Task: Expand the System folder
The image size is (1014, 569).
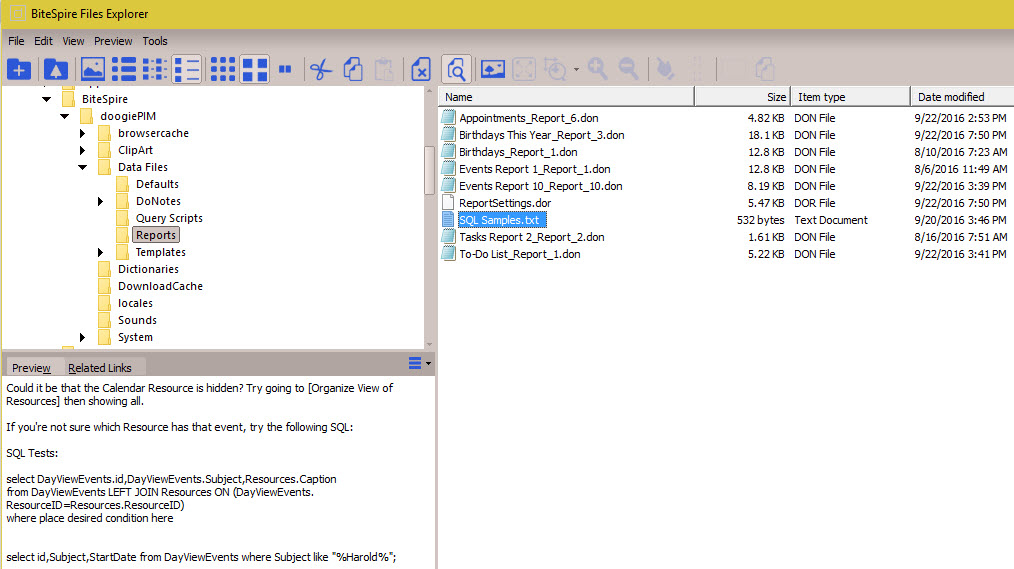Action: [82, 337]
